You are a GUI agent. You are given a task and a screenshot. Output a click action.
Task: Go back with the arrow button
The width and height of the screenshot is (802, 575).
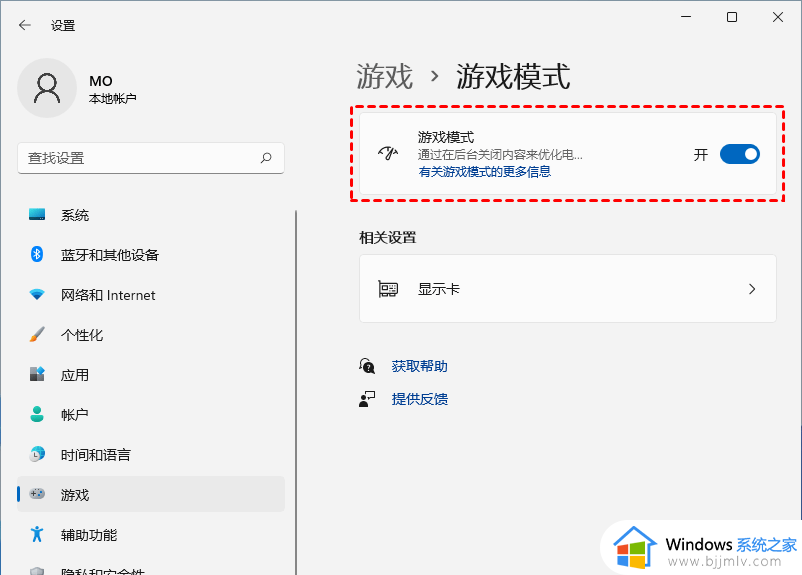click(25, 25)
